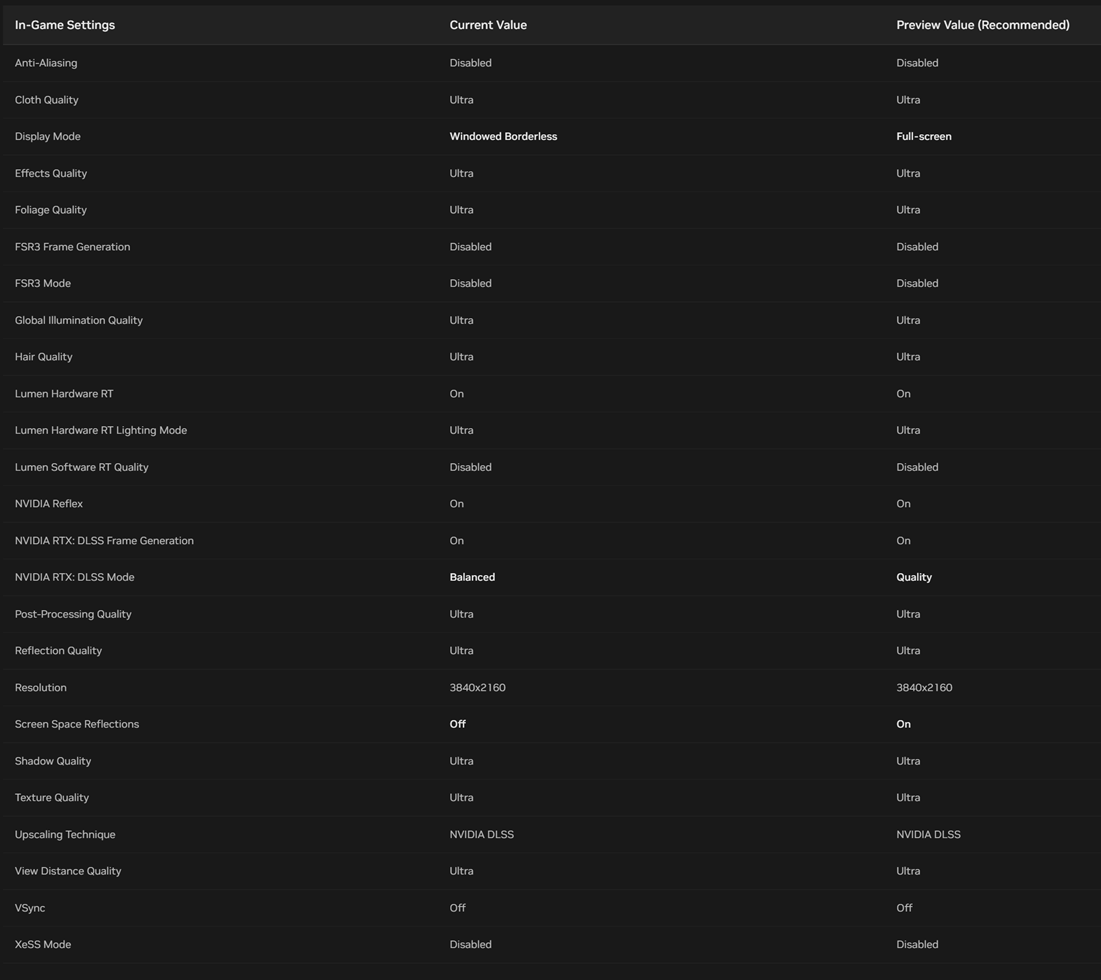Click the Display Mode setting label
This screenshot has height=980, width=1101.
(x=48, y=137)
